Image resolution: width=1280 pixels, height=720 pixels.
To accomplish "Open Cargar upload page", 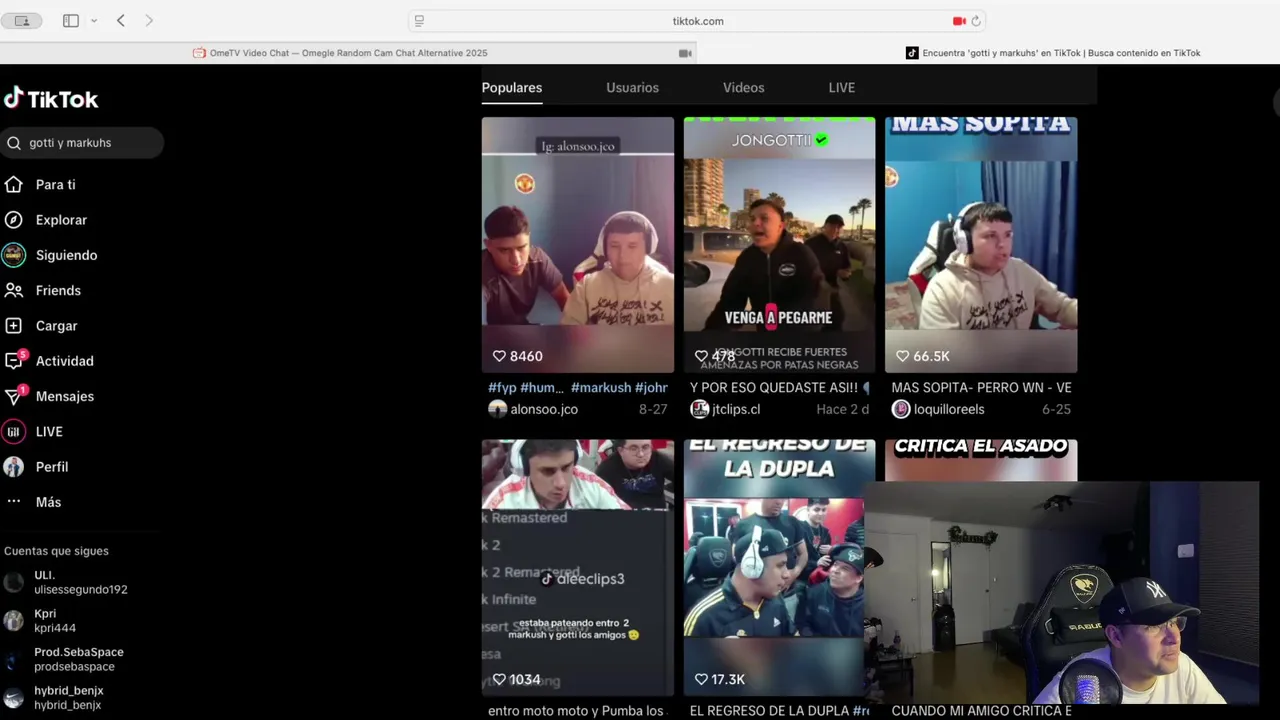I will (56, 326).
